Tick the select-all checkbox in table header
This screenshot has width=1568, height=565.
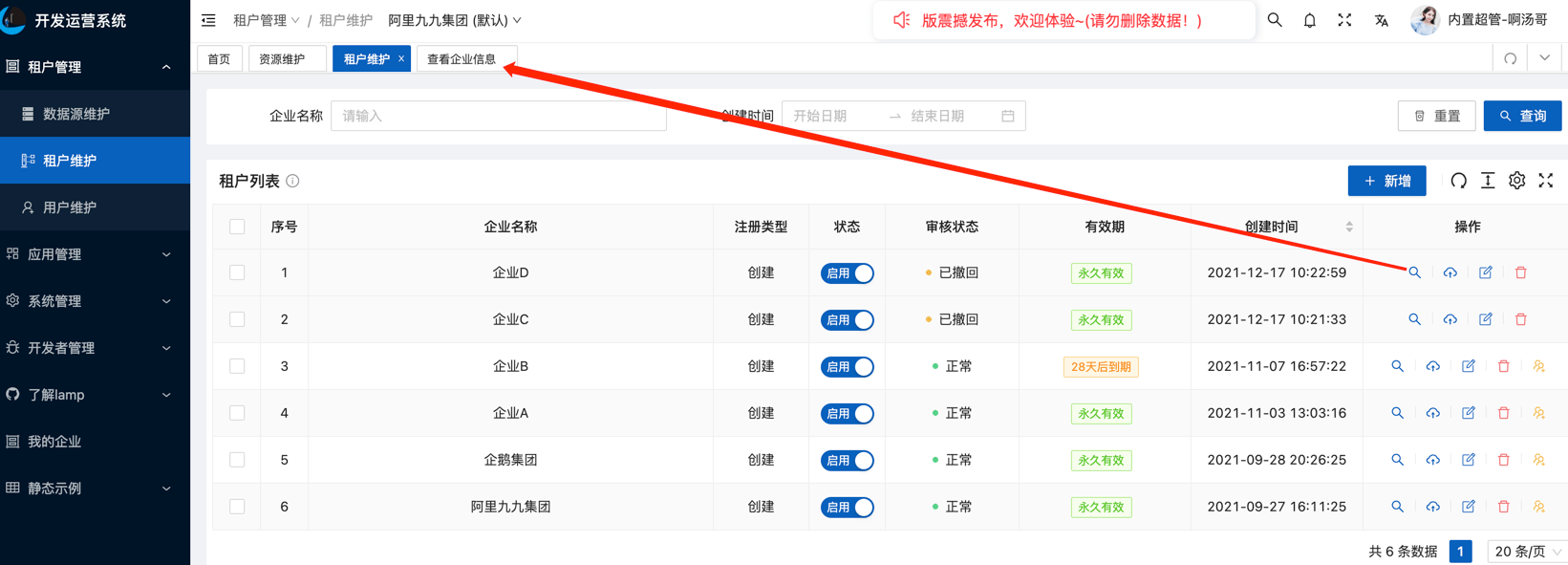[x=237, y=228]
